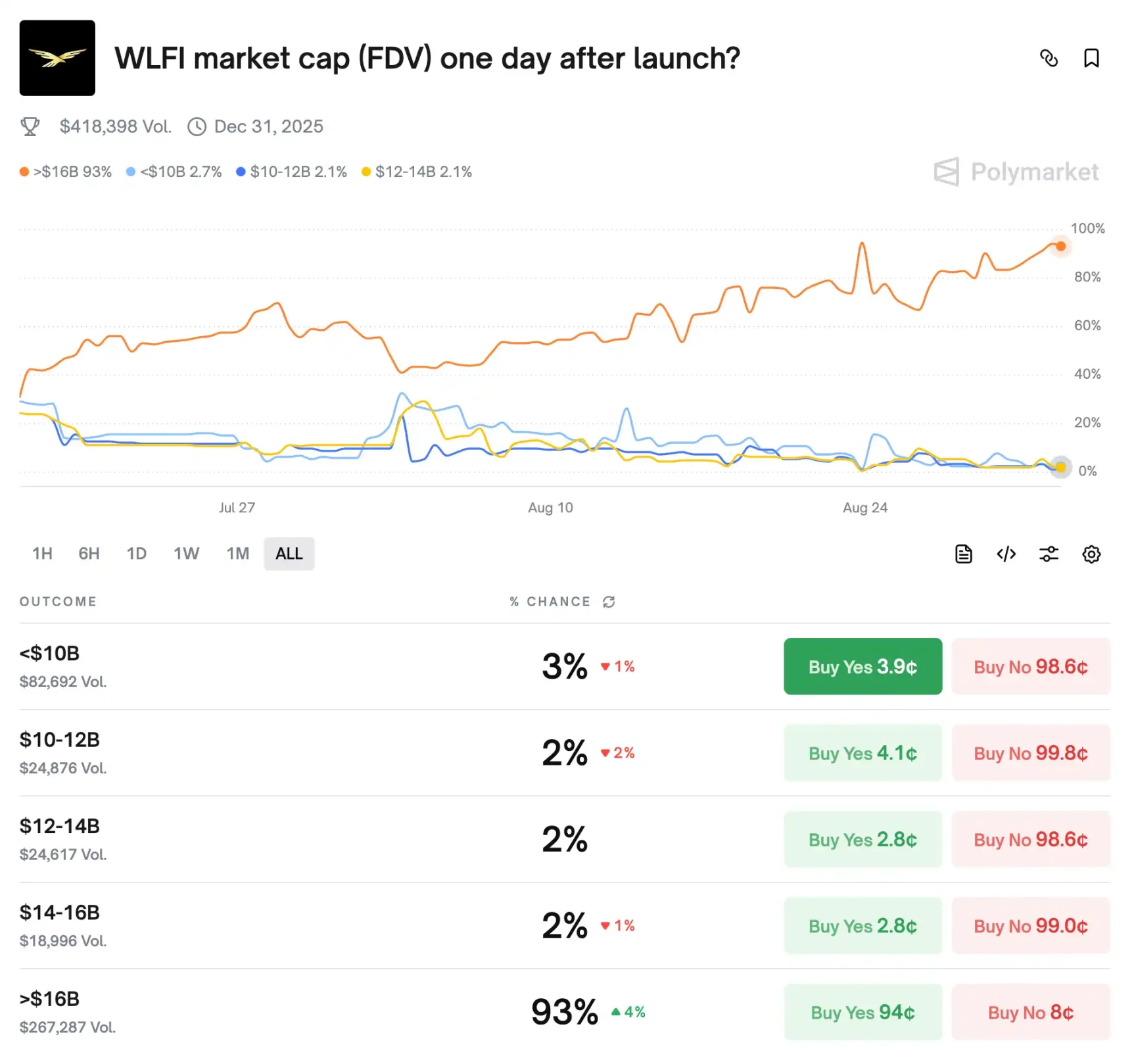Viewport: 1136px width, 1064px height.
Task: Expand the <$10B outcome row
Action: click(49, 654)
